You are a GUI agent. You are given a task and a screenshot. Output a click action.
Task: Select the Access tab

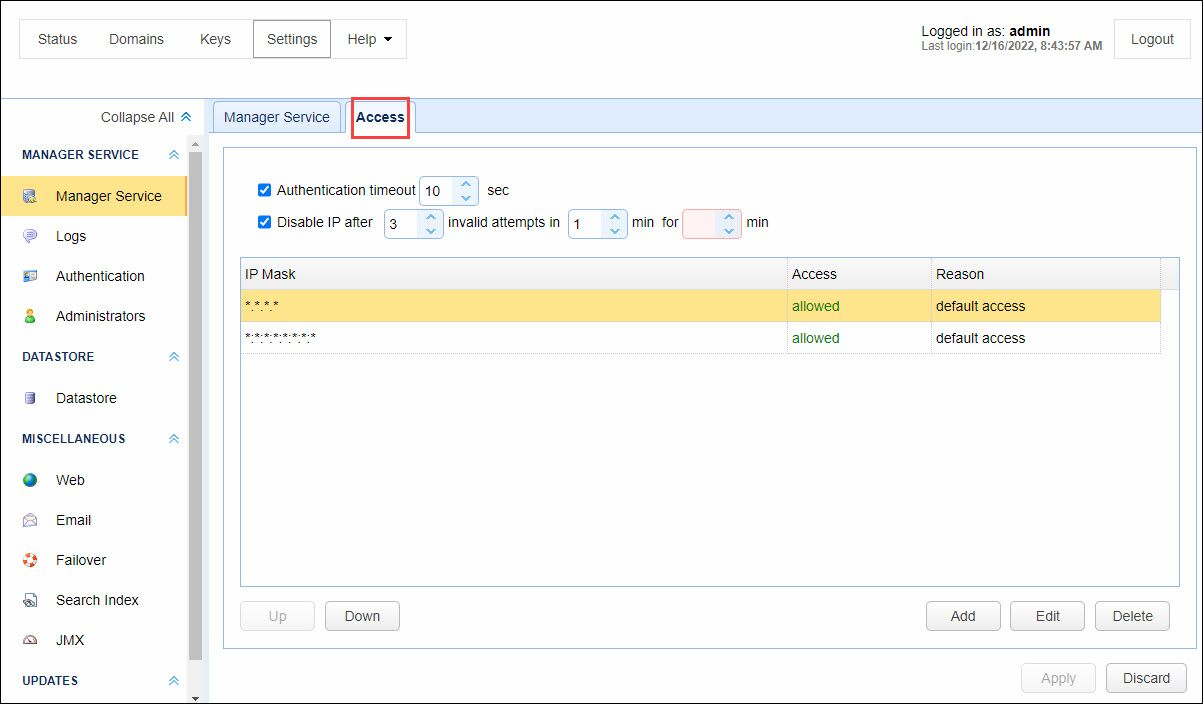pos(380,117)
